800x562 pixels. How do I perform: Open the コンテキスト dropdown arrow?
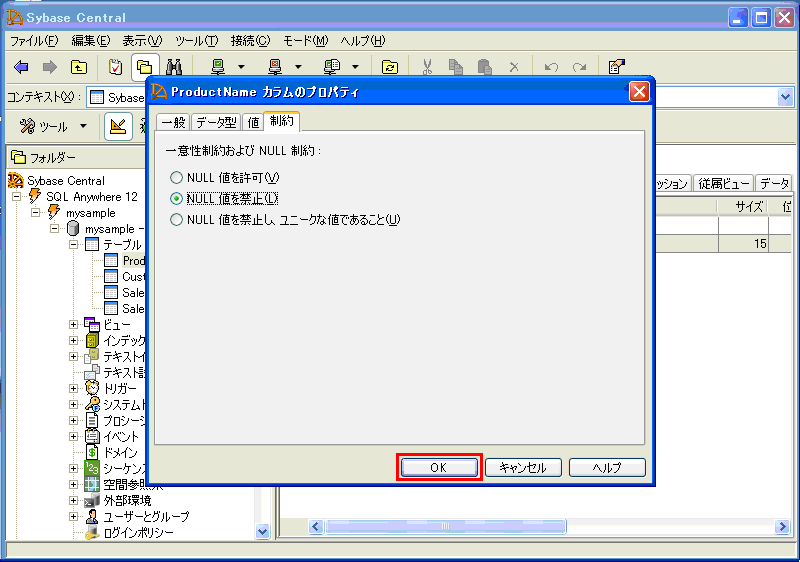[787, 97]
